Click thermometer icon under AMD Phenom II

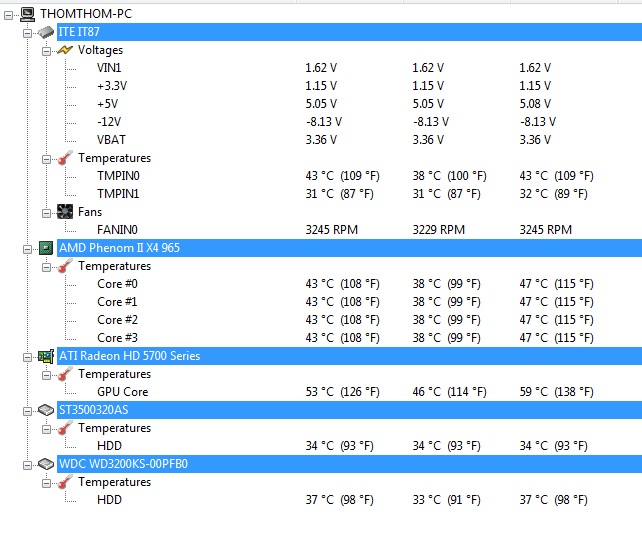pos(65,266)
